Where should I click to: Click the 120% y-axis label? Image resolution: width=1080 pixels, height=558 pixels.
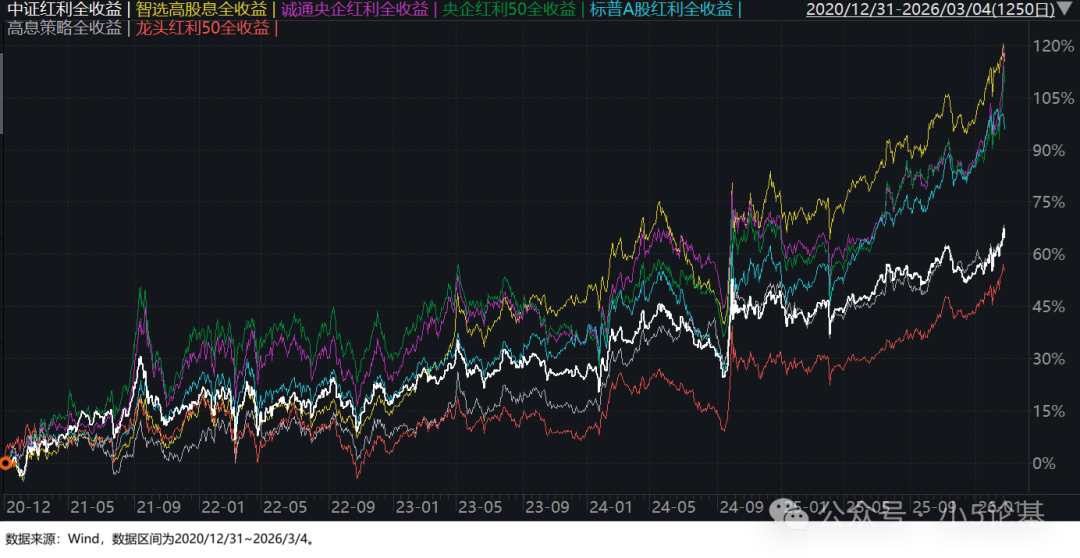point(1053,46)
